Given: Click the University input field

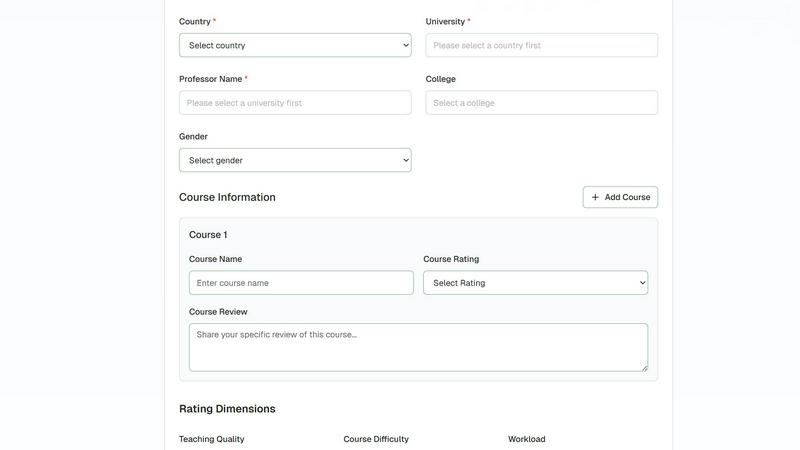Looking at the screenshot, I should [541, 45].
